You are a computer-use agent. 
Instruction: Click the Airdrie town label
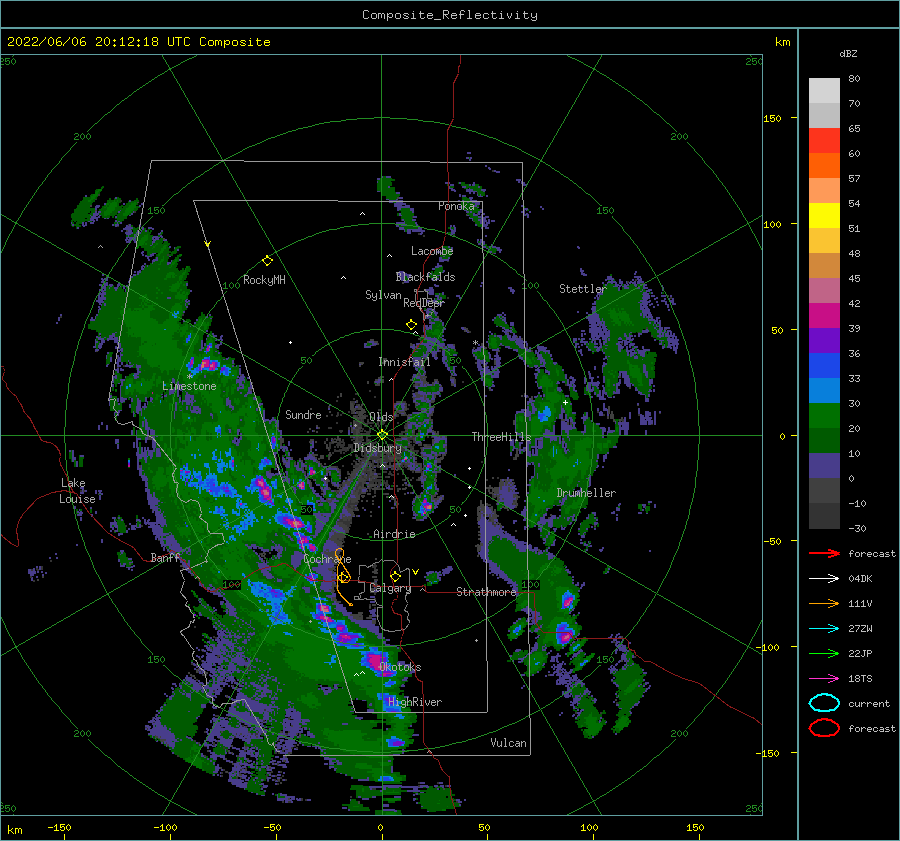click(394, 534)
